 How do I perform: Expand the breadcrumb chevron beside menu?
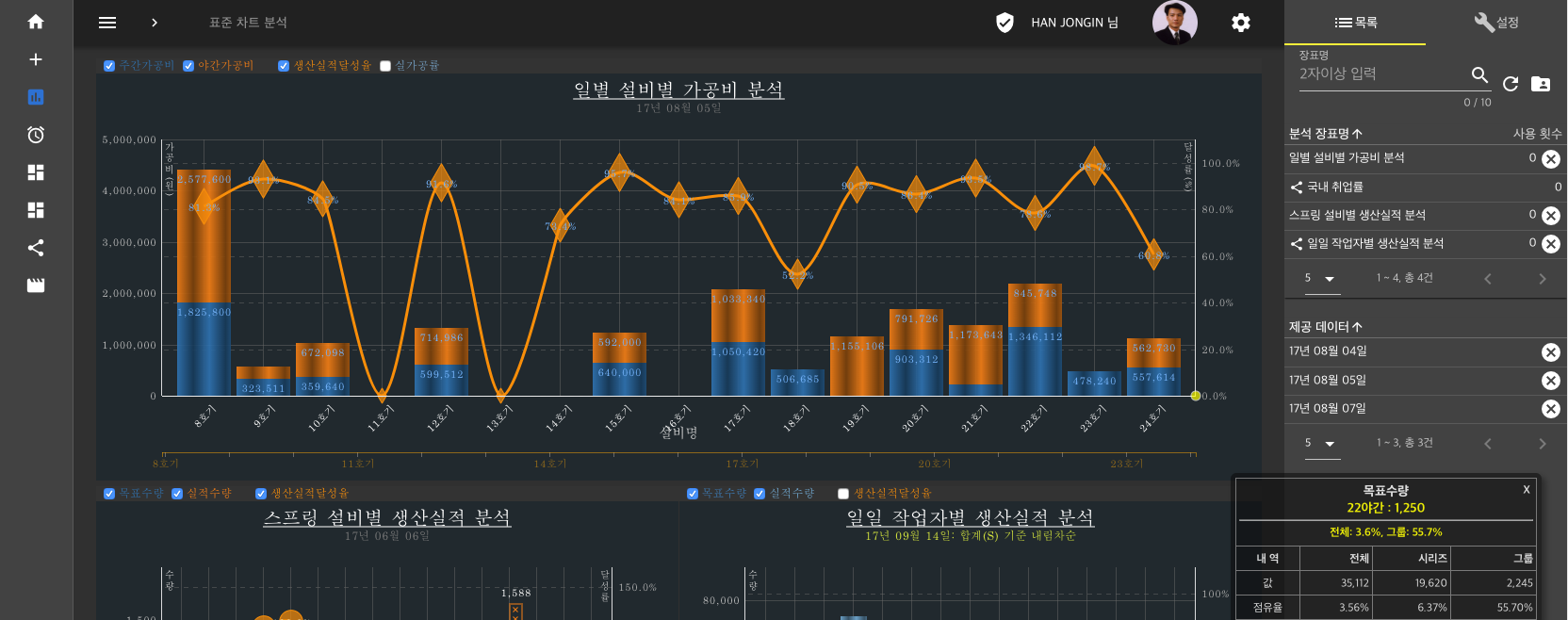(x=155, y=23)
